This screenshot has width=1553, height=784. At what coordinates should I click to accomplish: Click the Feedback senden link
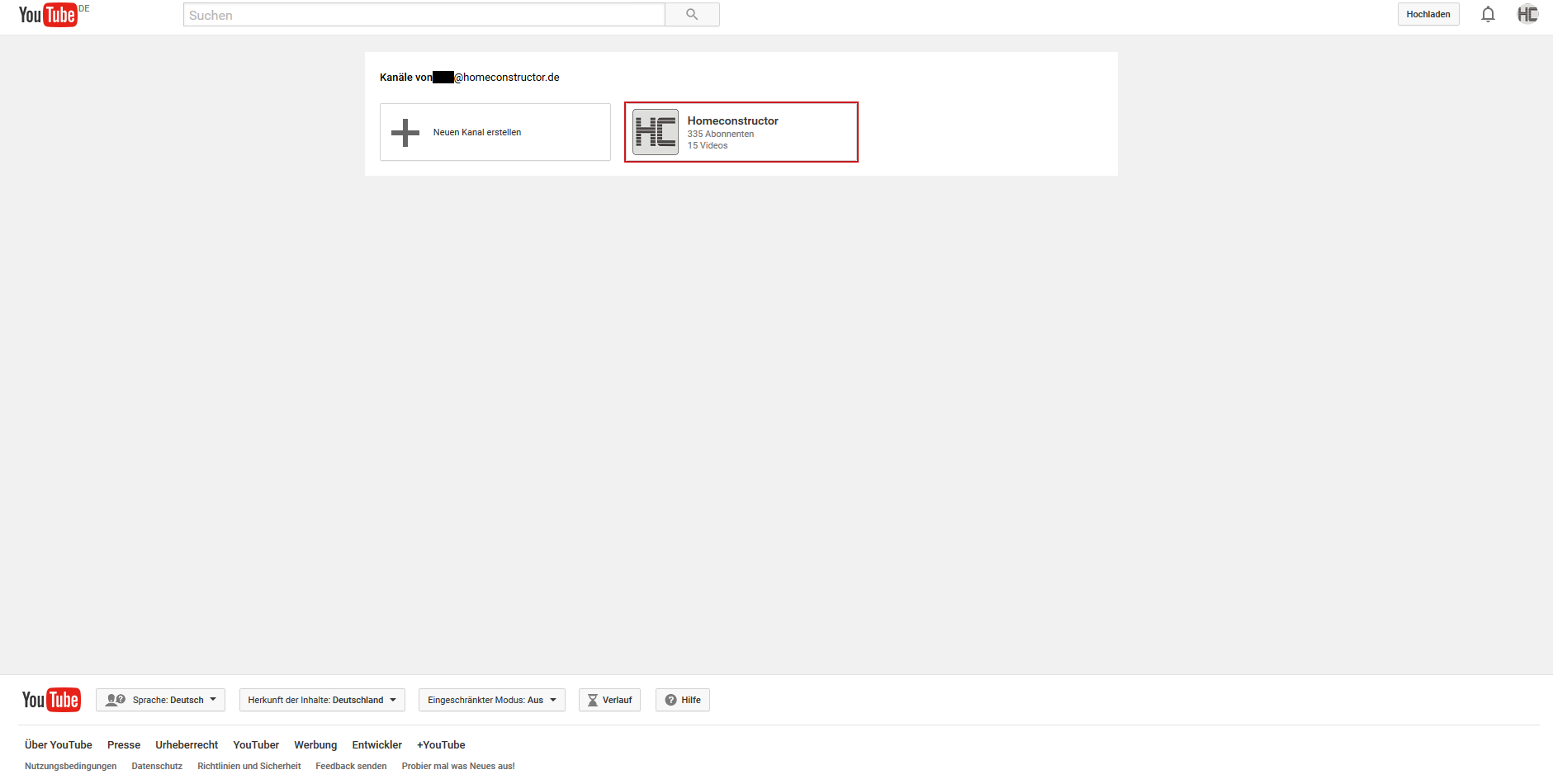coord(351,766)
